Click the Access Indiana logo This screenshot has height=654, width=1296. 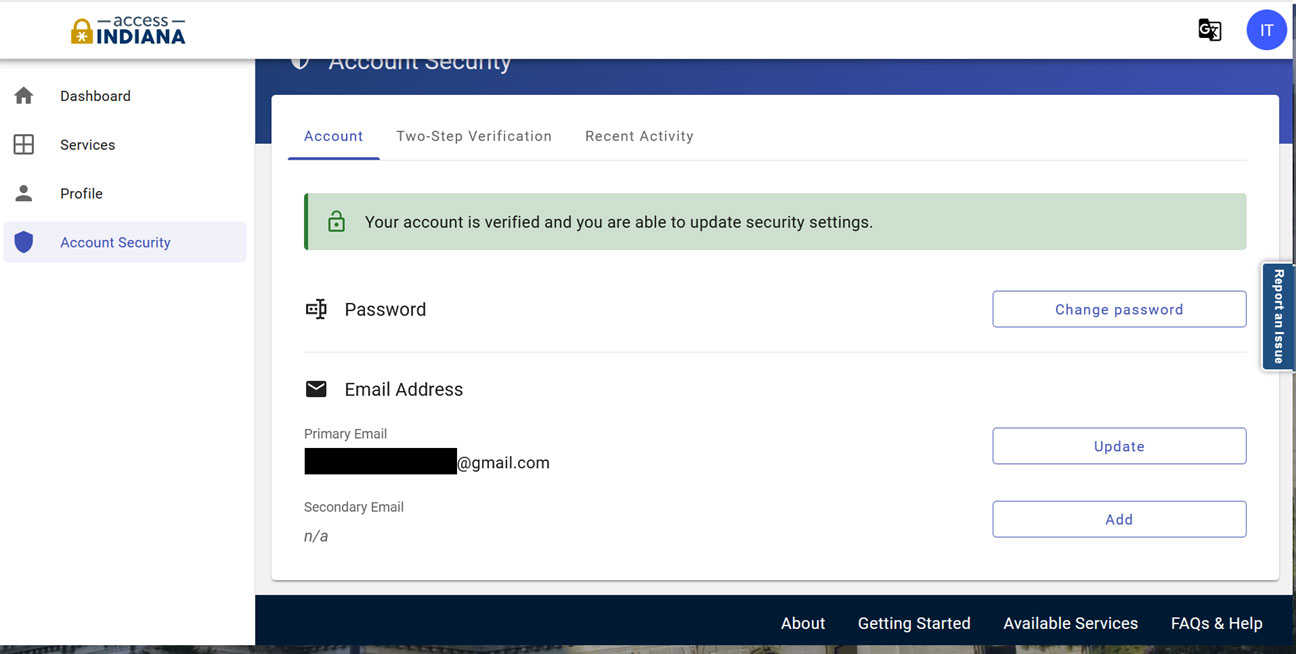coord(128,30)
